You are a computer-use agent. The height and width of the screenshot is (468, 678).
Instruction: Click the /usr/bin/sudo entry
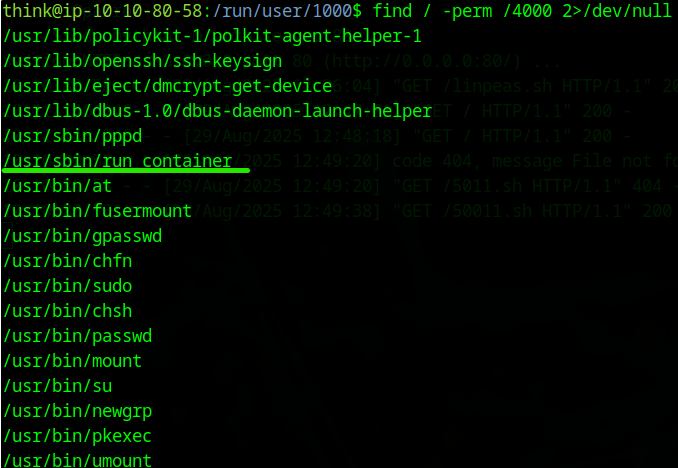pos(68,286)
